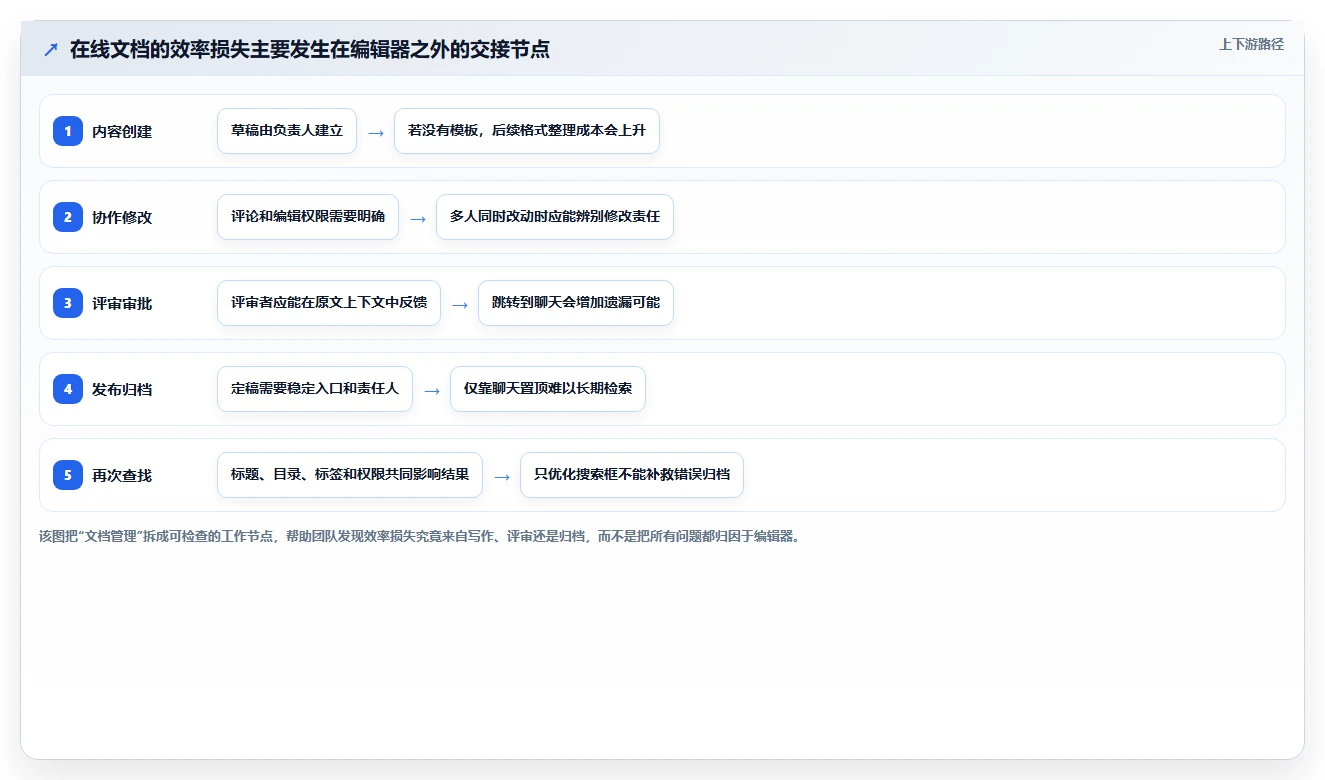1325x780 pixels.
Task: Click the 内容创建 row label
Action: pos(122,131)
